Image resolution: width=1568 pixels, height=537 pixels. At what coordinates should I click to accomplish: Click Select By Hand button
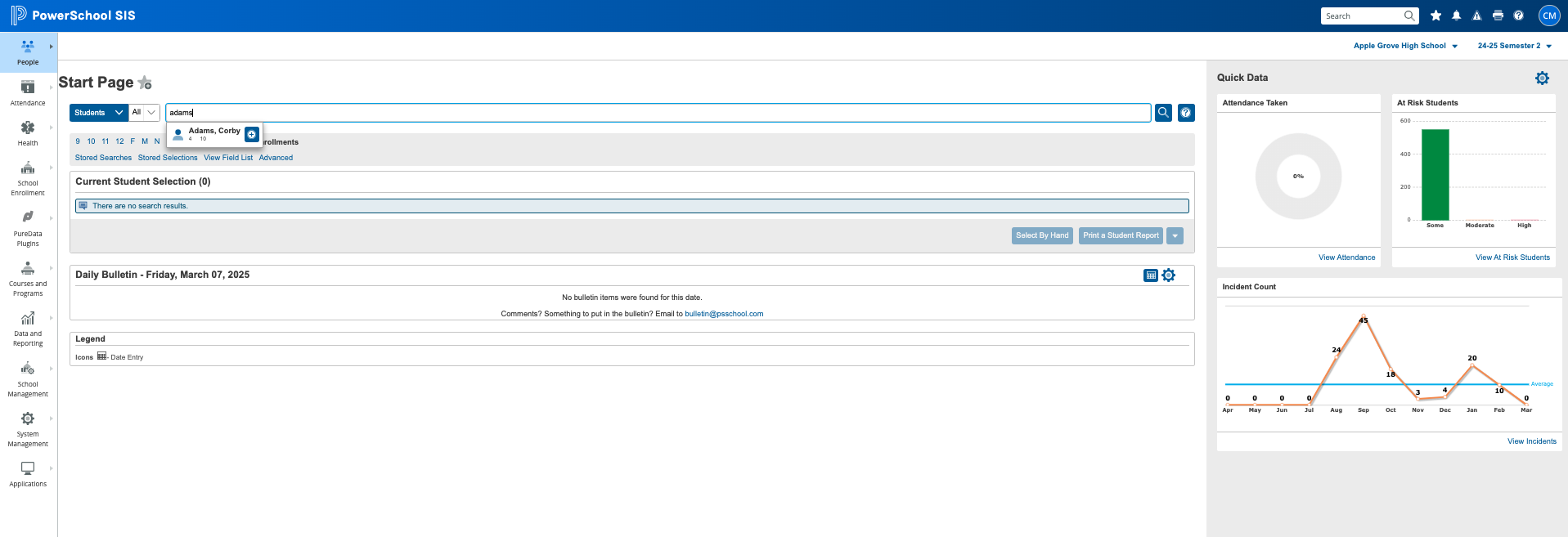click(1042, 235)
